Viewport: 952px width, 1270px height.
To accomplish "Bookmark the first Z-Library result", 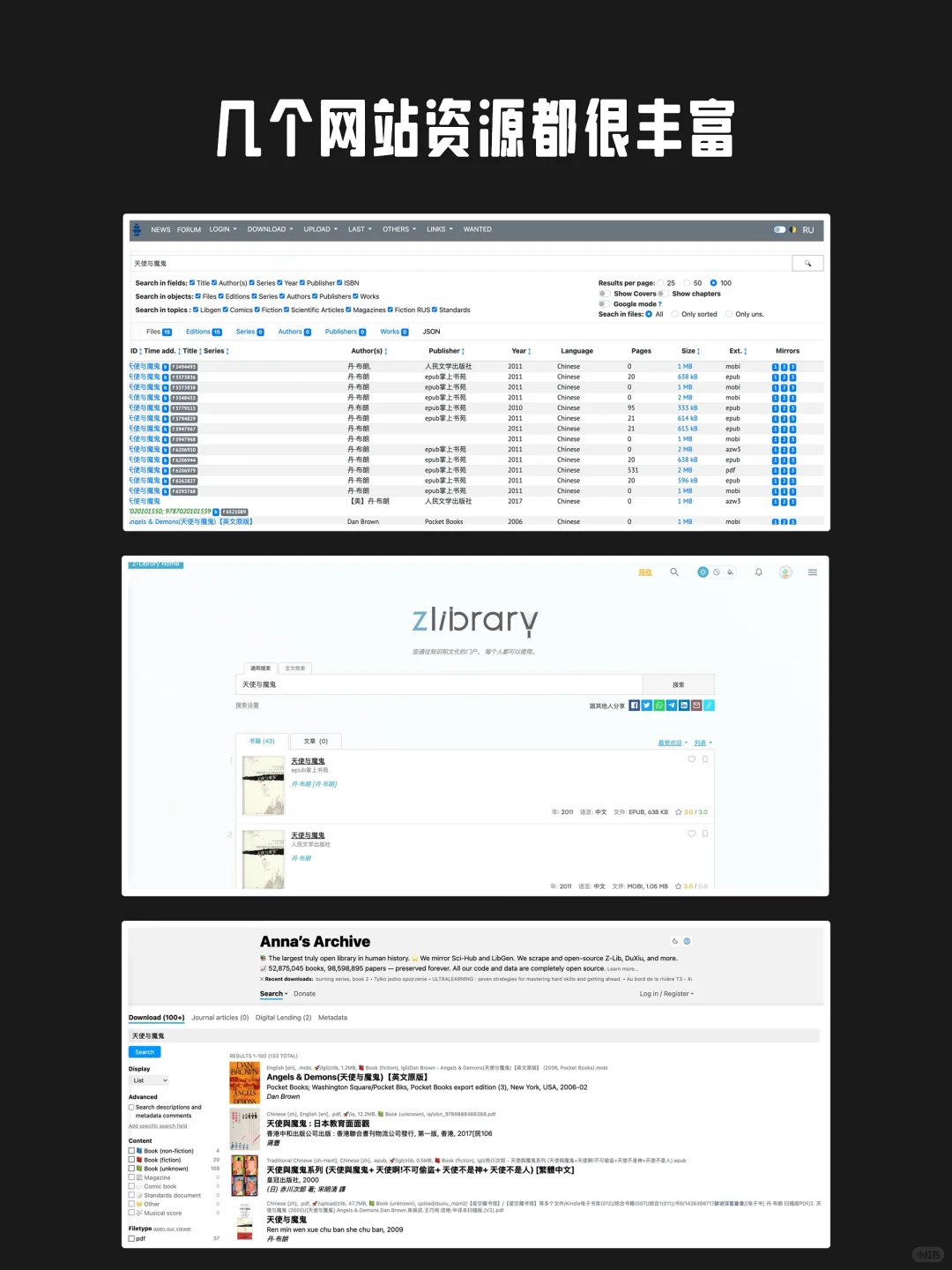I will coord(705,759).
